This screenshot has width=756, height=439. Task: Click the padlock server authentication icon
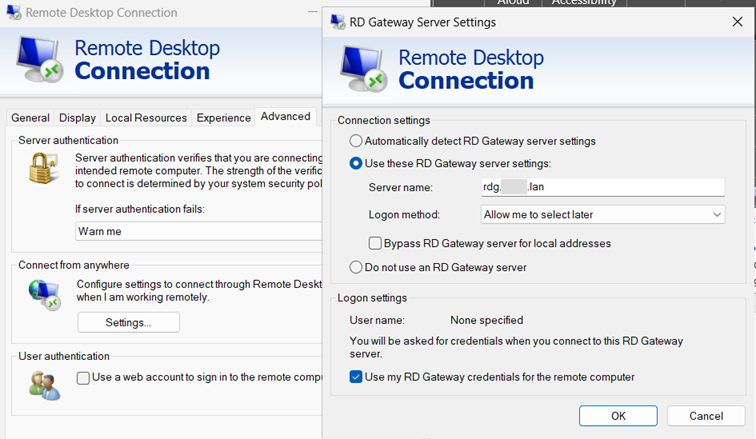[43, 168]
